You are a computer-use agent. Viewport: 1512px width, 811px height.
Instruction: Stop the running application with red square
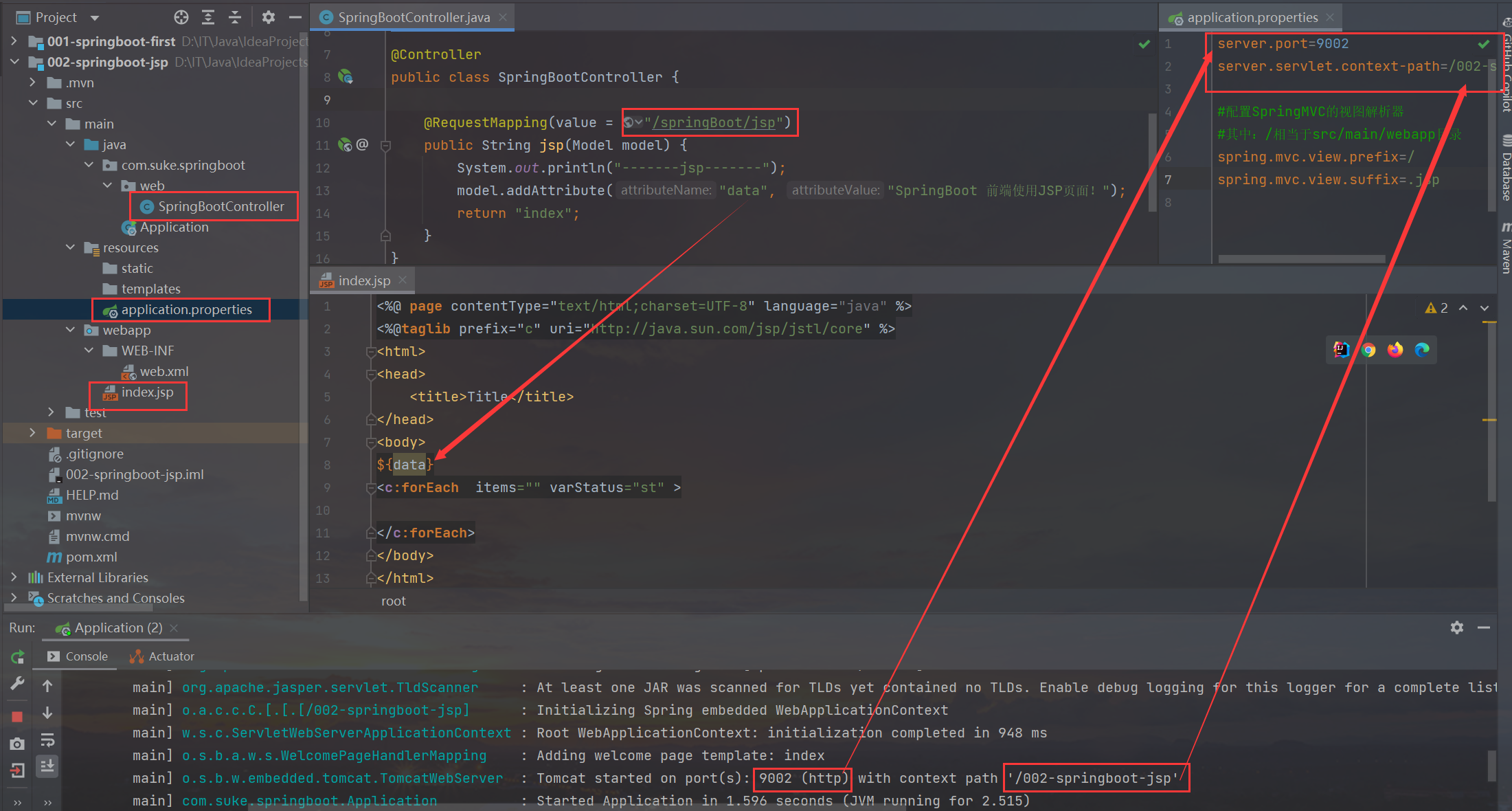pyautogui.click(x=18, y=717)
